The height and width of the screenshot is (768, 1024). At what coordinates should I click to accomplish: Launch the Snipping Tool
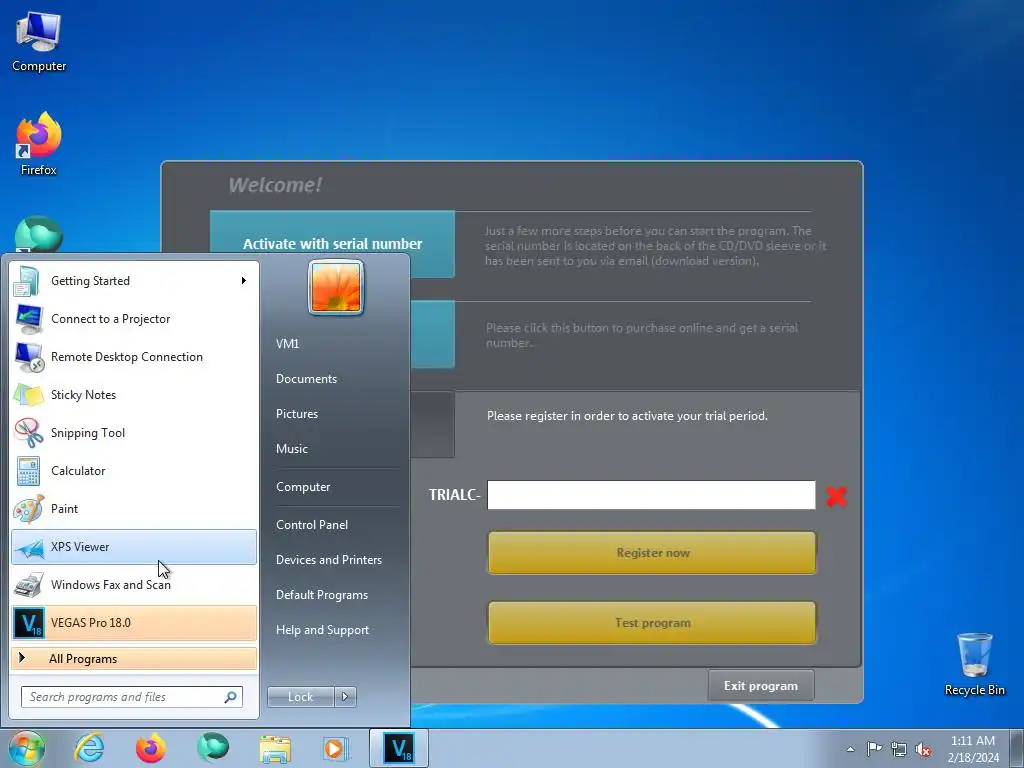(x=134, y=432)
